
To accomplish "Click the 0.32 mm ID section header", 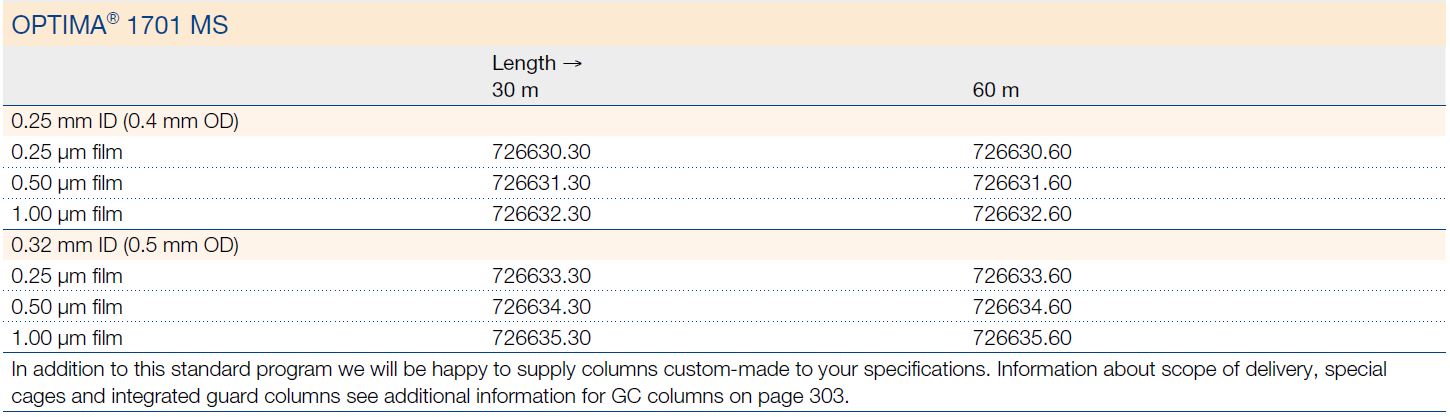I will (125, 245).
